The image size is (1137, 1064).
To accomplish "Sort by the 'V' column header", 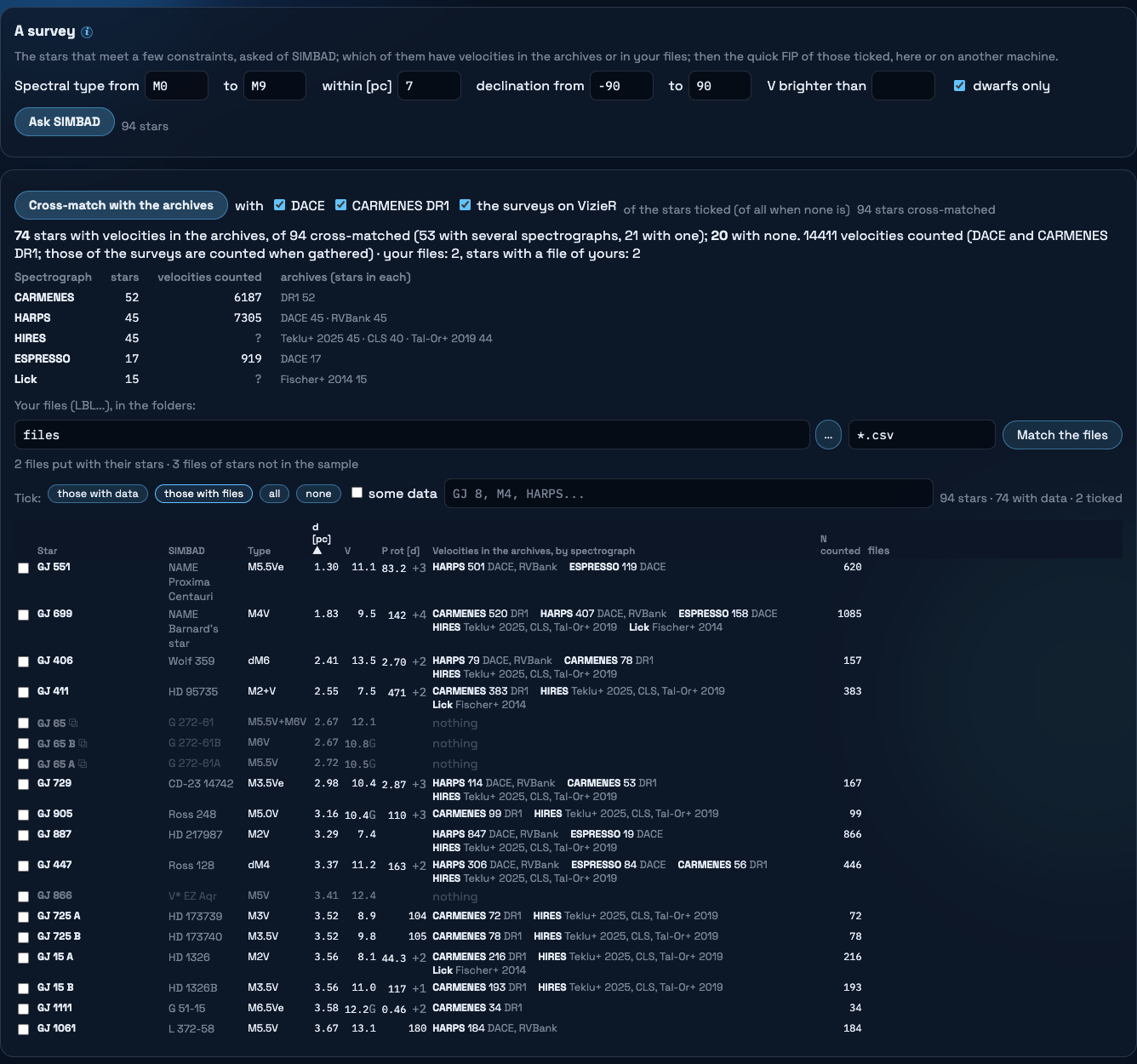I will click(347, 551).
